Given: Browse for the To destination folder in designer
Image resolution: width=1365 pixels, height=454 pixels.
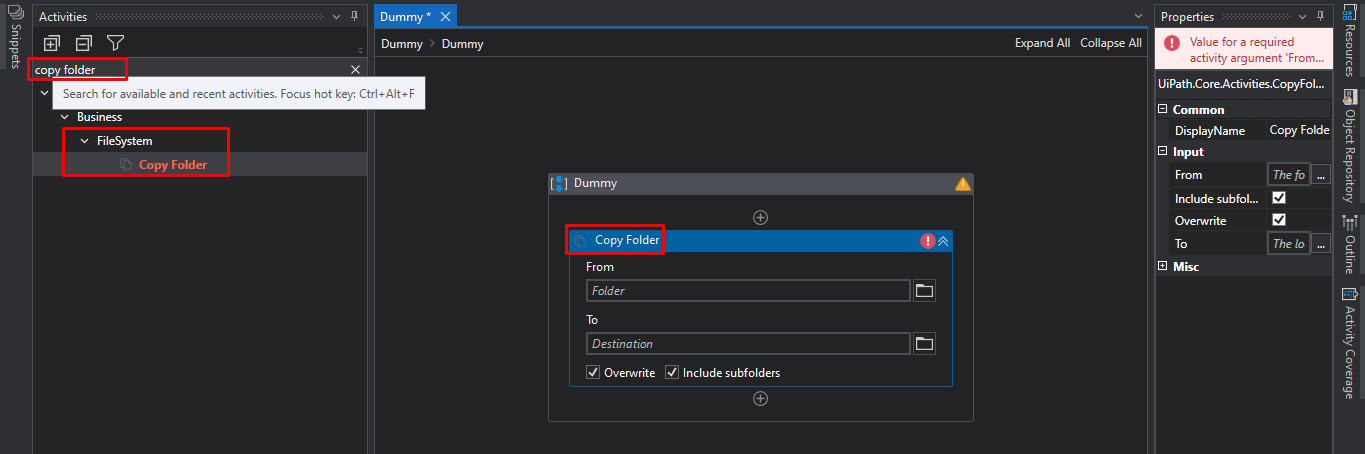Looking at the screenshot, I should [x=925, y=344].
